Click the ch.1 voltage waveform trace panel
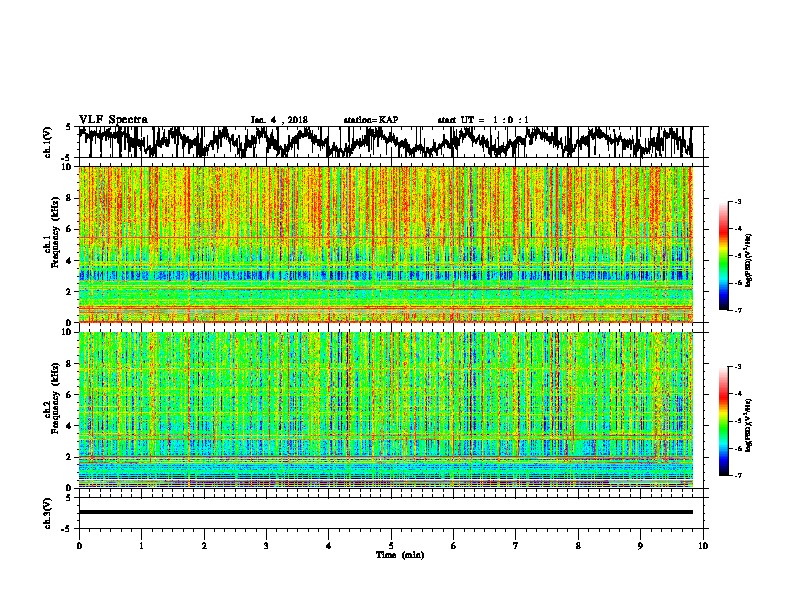The height and width of the screenshot is (612, 792). click(393, 142)
